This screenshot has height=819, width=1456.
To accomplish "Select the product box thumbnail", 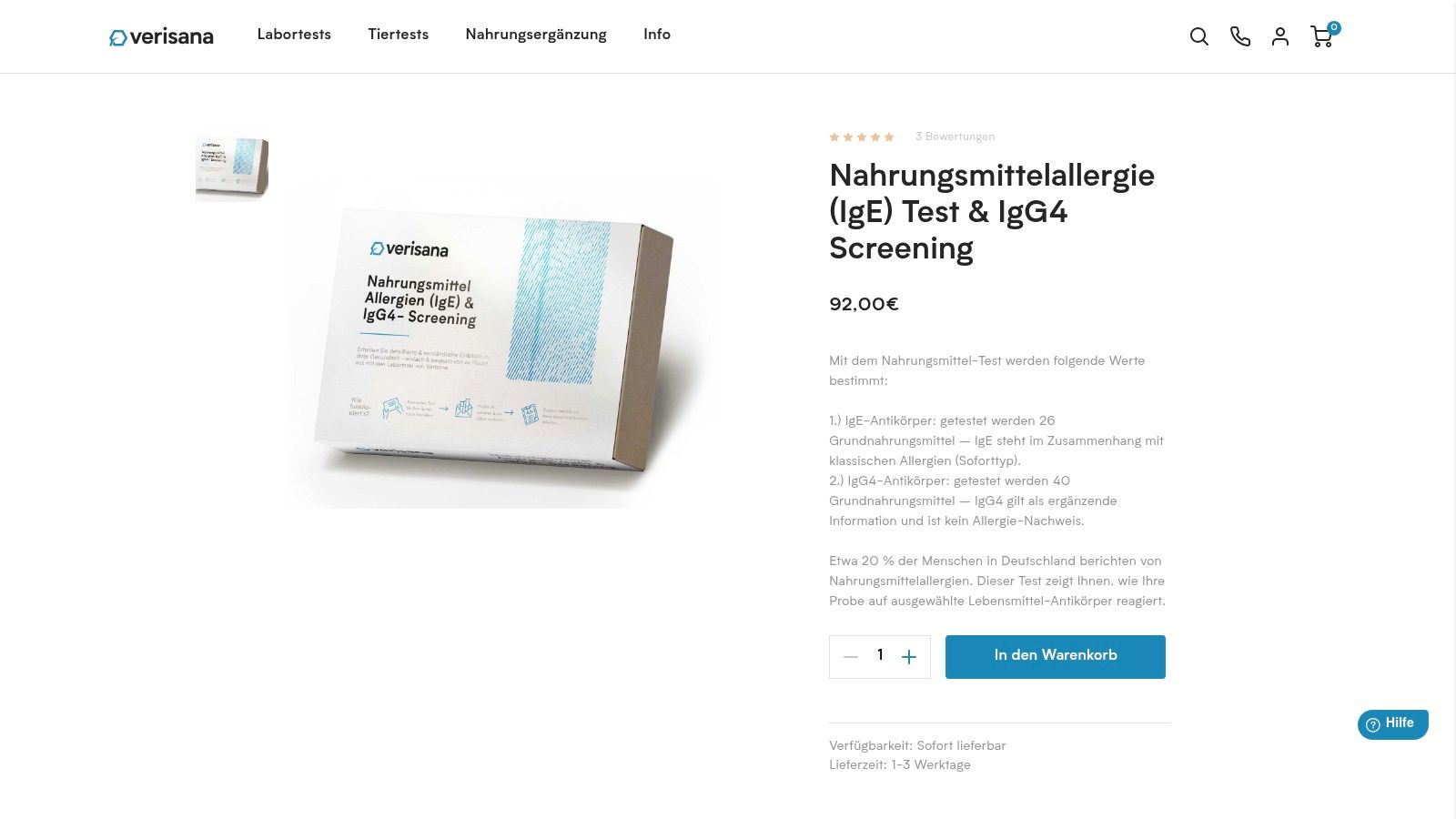I will pyautogui.click(x=232, y=167).
